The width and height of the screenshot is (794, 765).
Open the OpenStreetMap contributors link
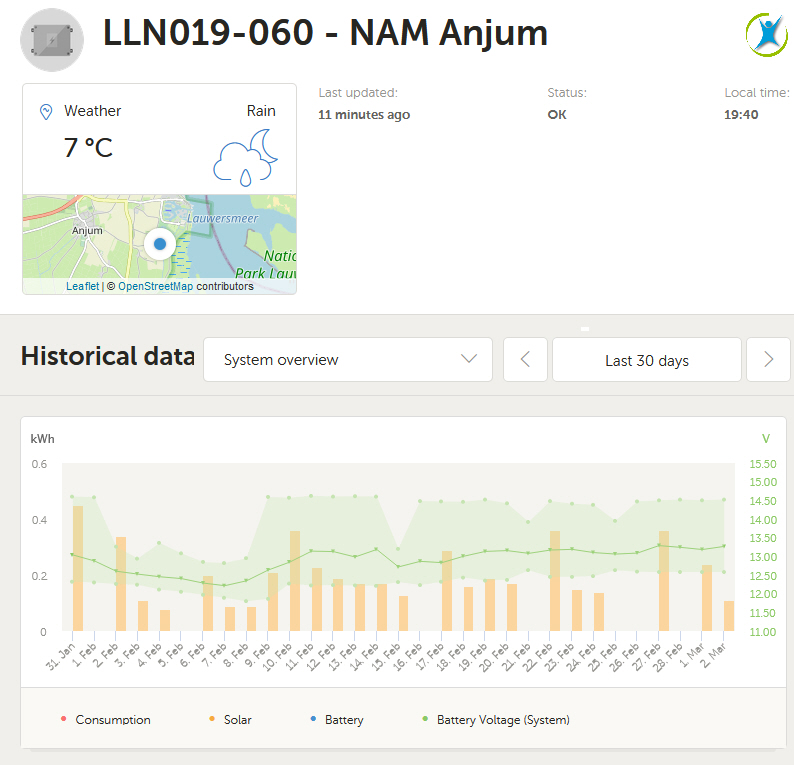155,286
